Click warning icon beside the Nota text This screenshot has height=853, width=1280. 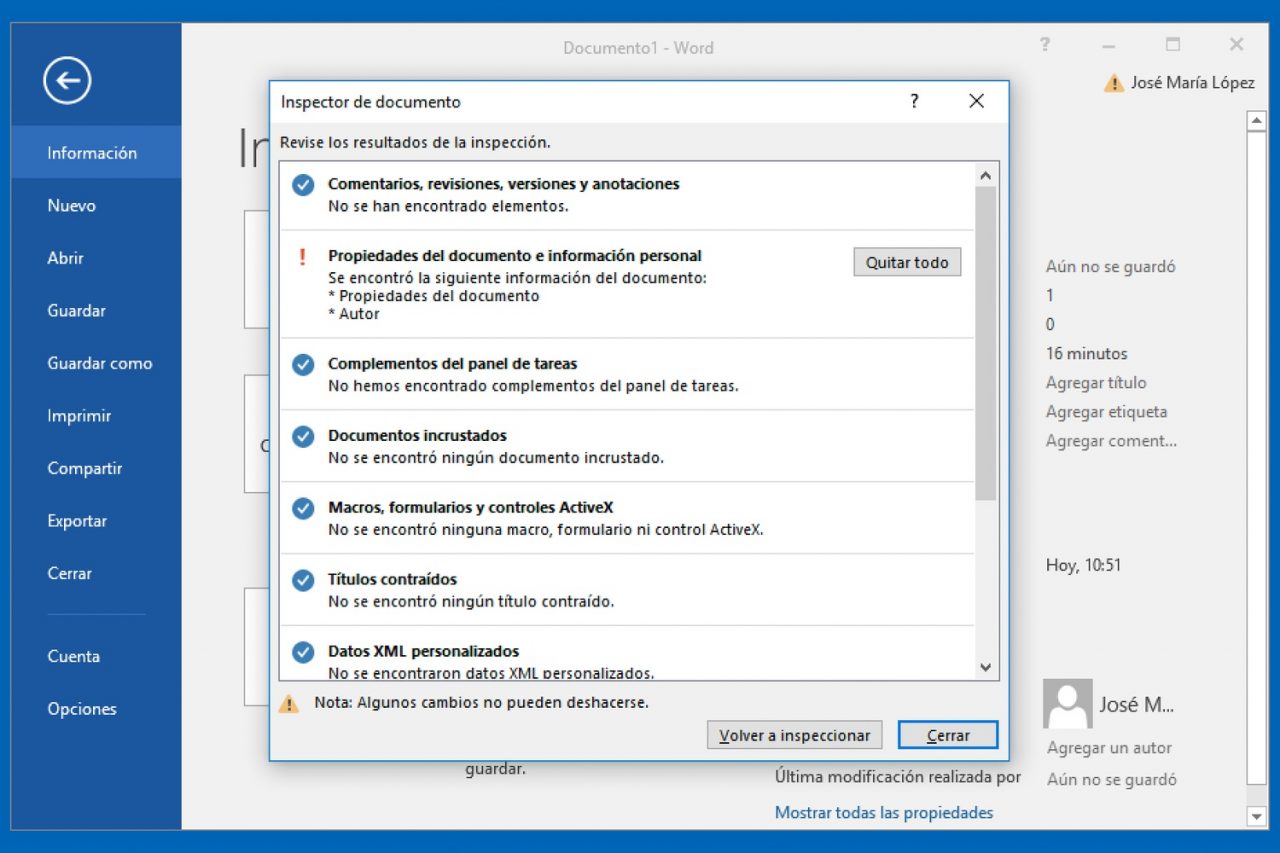(x=289, y=703)
